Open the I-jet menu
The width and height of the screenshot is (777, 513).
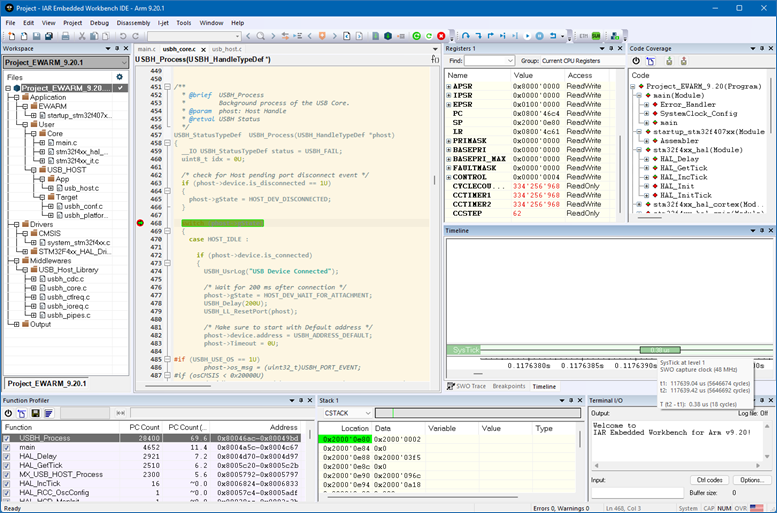pyautogui.click(x=163, y=23)
